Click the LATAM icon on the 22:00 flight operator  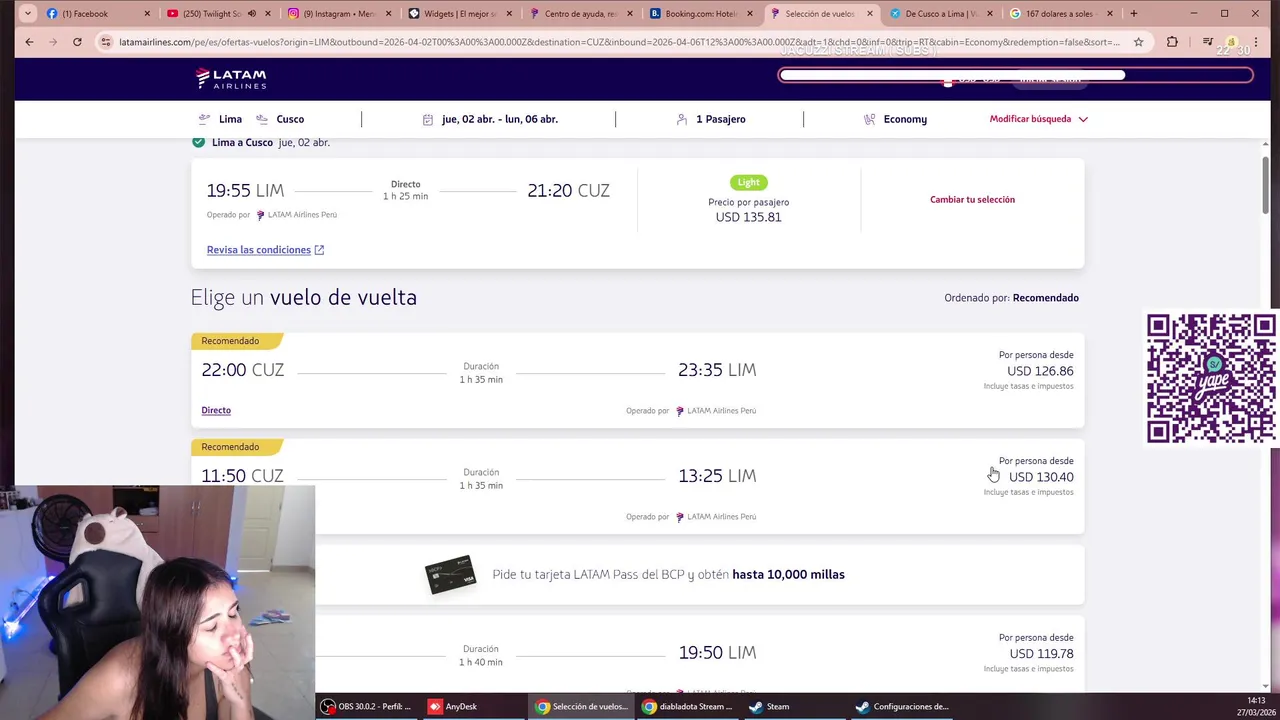click(x=680, y=411)
